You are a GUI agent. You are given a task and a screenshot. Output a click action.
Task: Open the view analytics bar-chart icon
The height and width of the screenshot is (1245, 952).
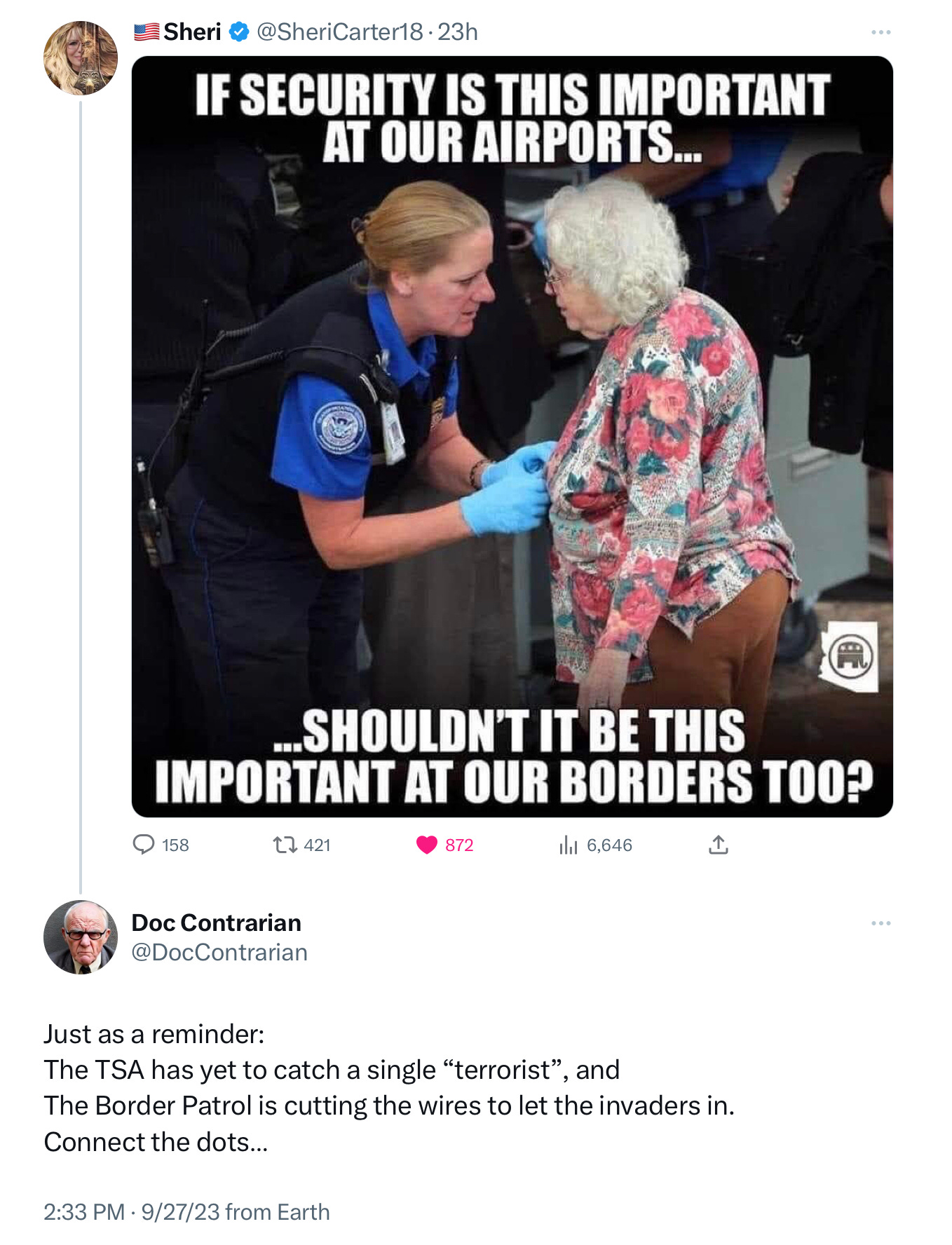click(x=569, y=845)
